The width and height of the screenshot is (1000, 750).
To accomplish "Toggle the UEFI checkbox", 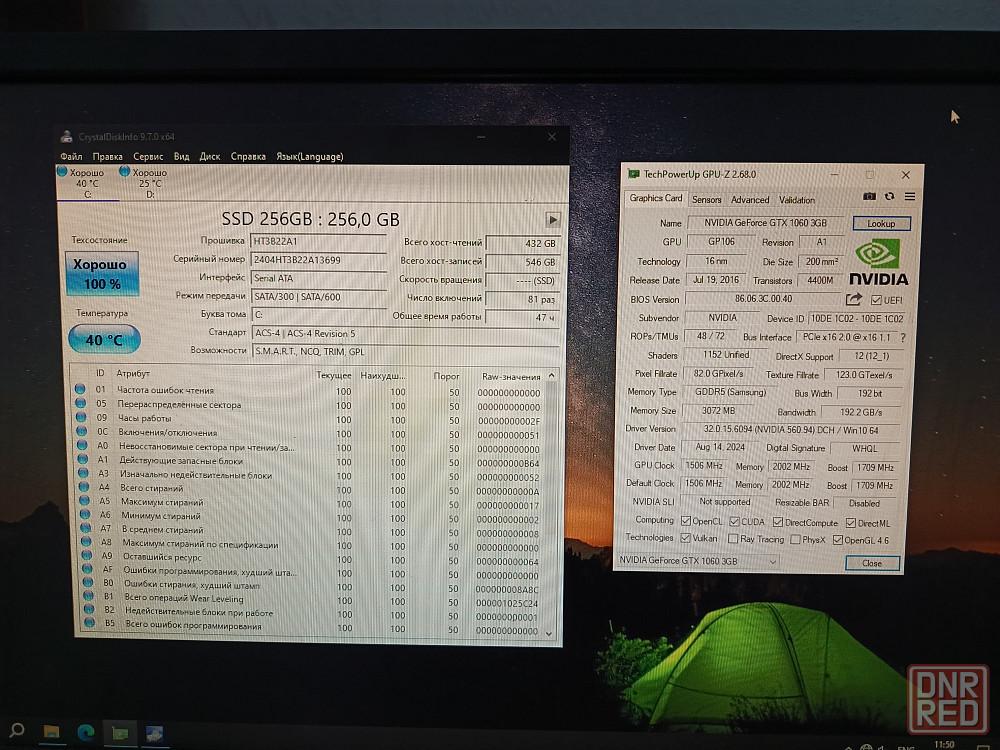I will pyautogui.click(x=876, y=300).
